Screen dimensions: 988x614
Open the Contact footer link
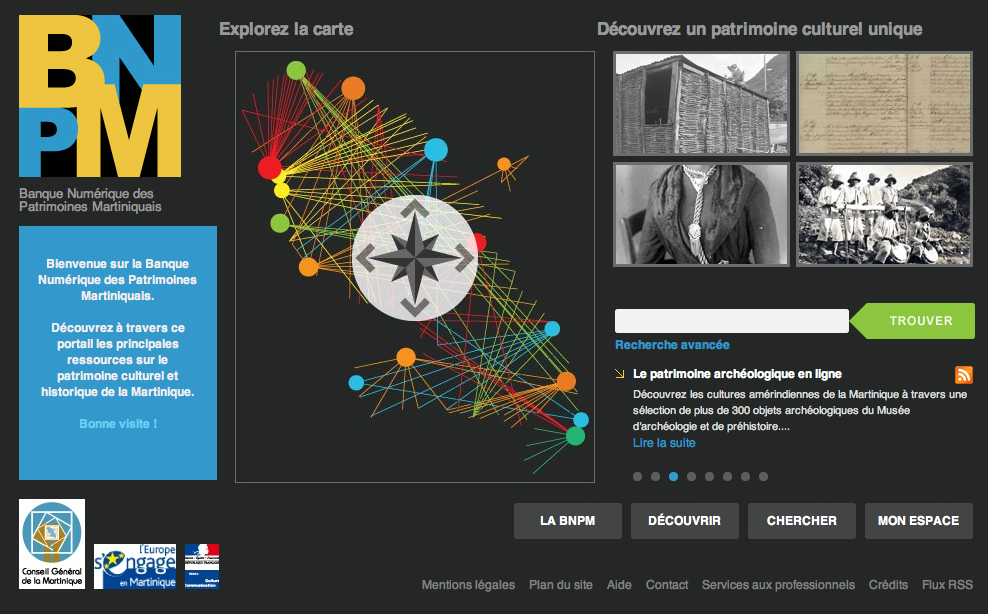pos(667,585)
